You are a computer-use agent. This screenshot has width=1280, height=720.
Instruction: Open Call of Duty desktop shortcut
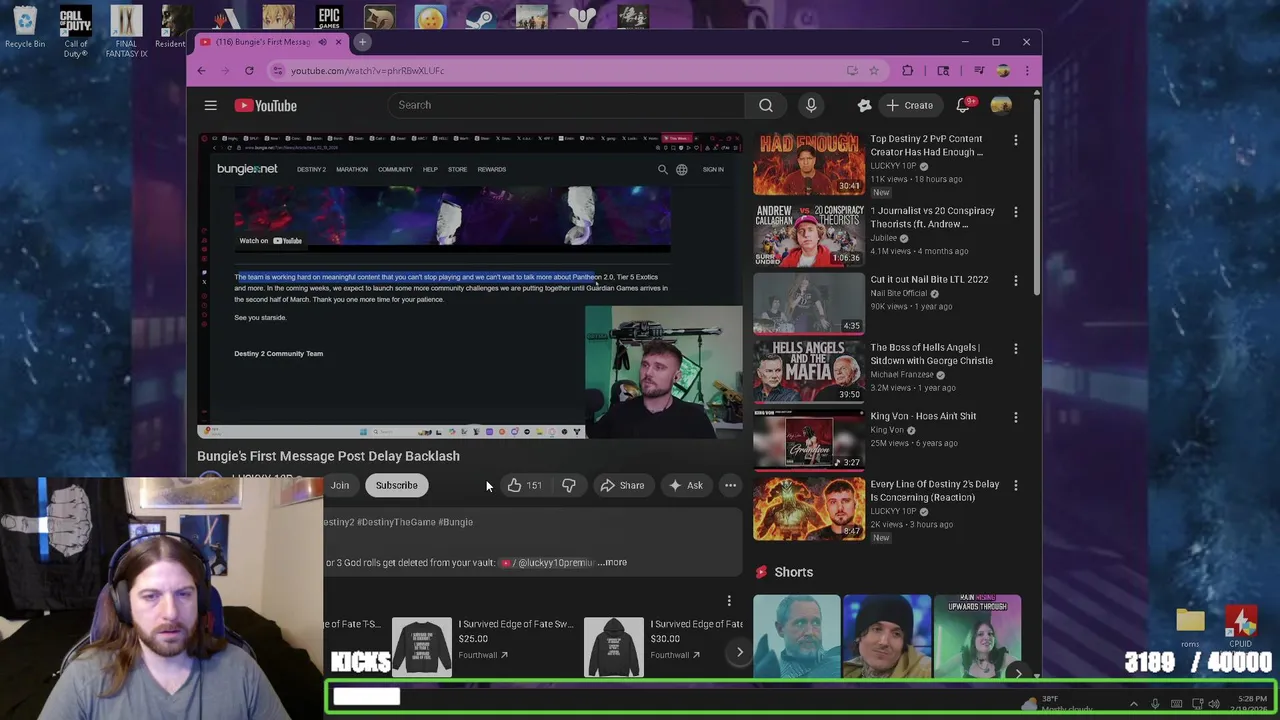[x=75, y=32]
